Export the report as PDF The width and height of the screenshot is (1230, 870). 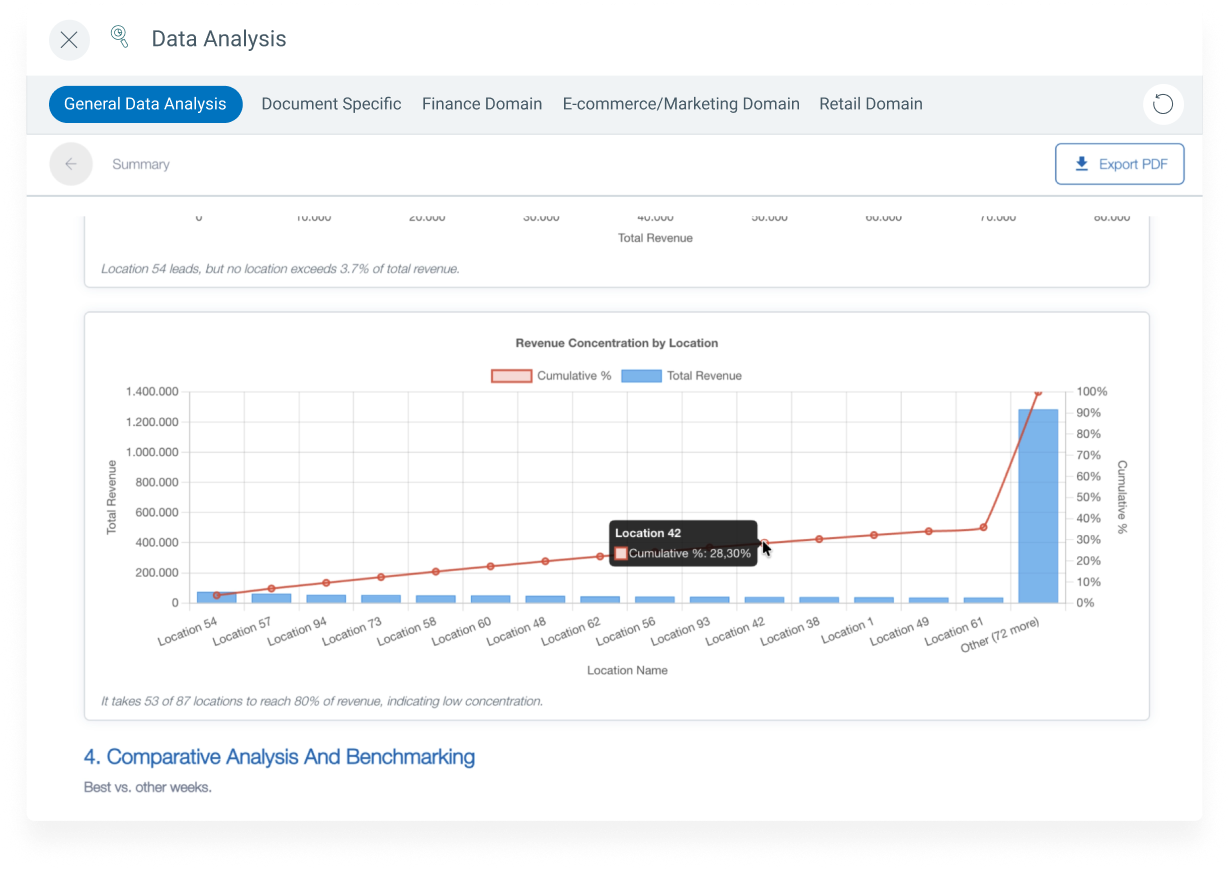click(x=1120, y=164)
